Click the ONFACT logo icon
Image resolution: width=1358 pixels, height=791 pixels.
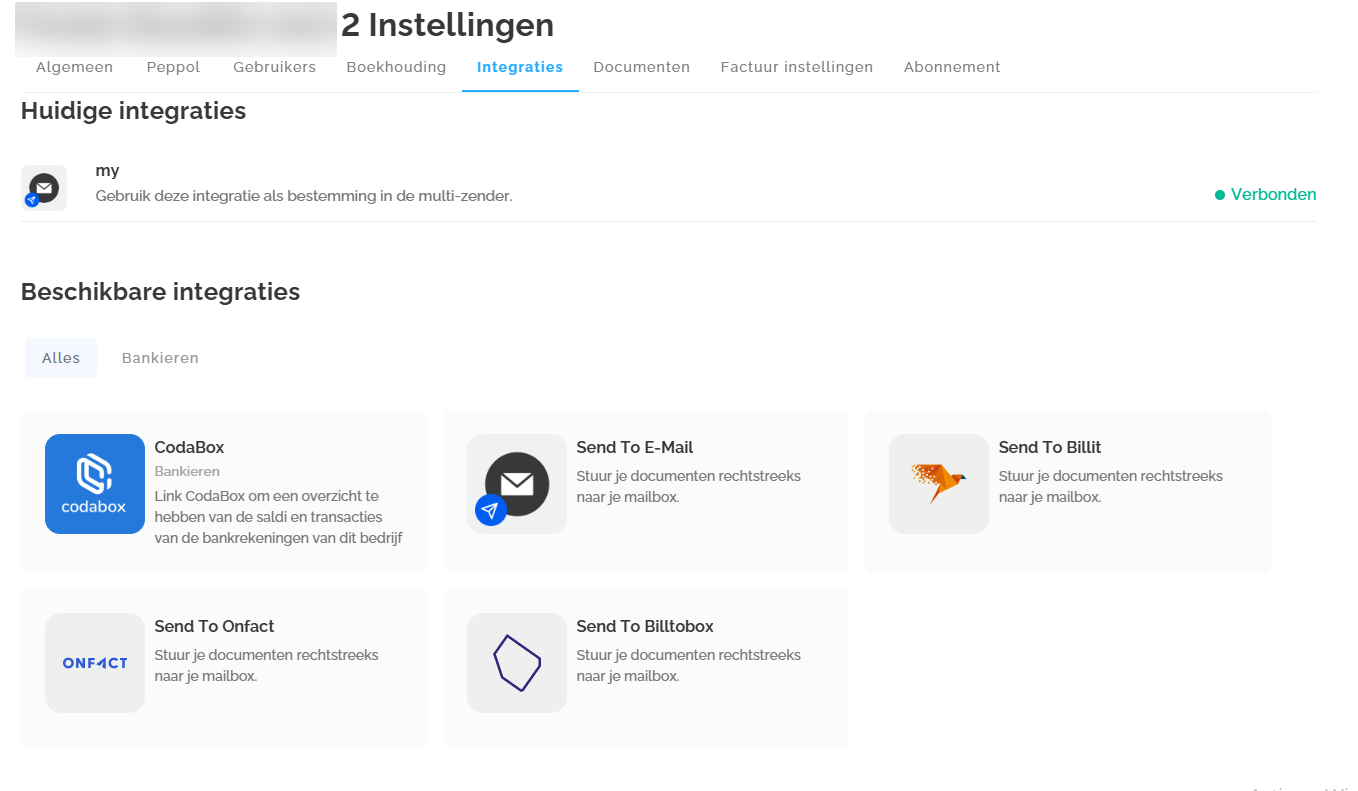(x=95, y=663)
